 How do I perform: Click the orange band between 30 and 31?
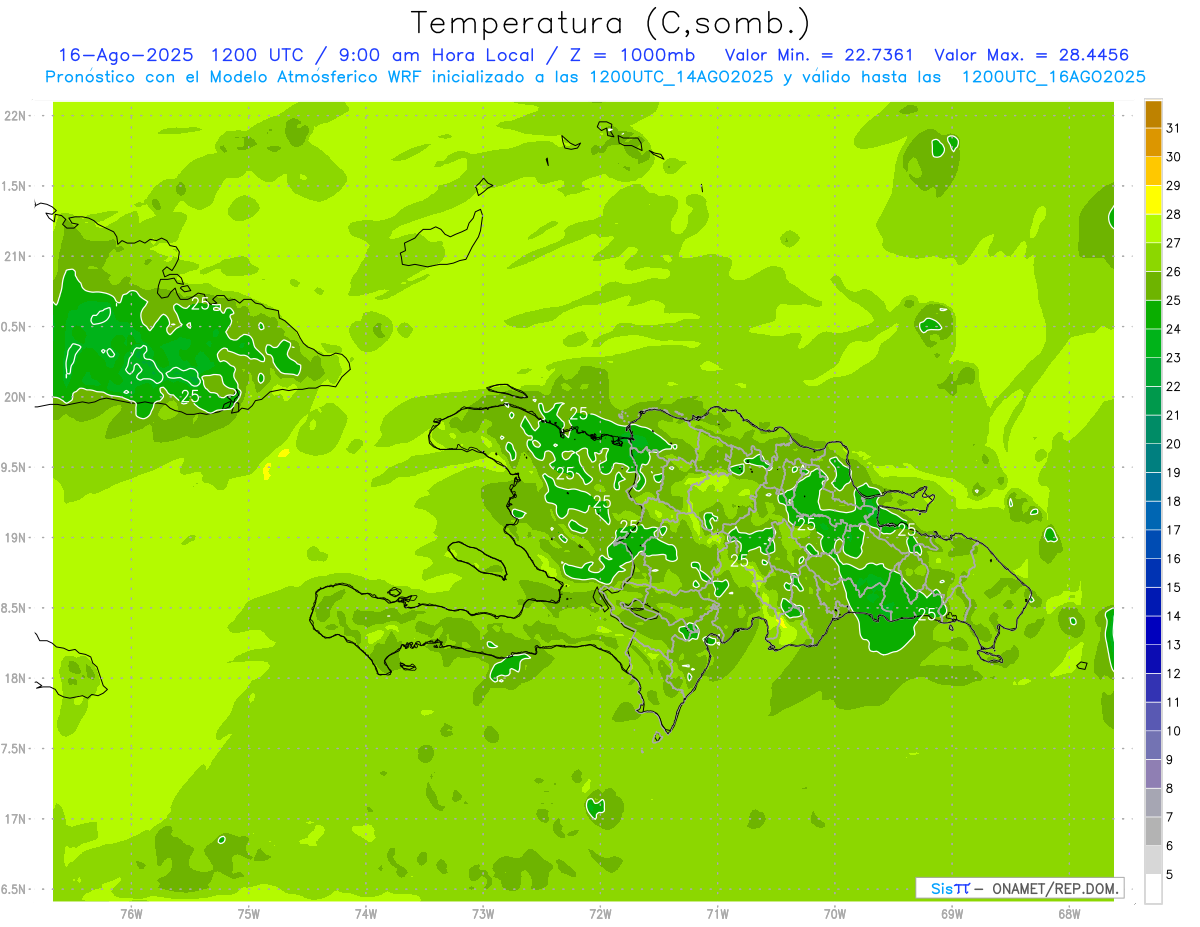(1153, 143)
